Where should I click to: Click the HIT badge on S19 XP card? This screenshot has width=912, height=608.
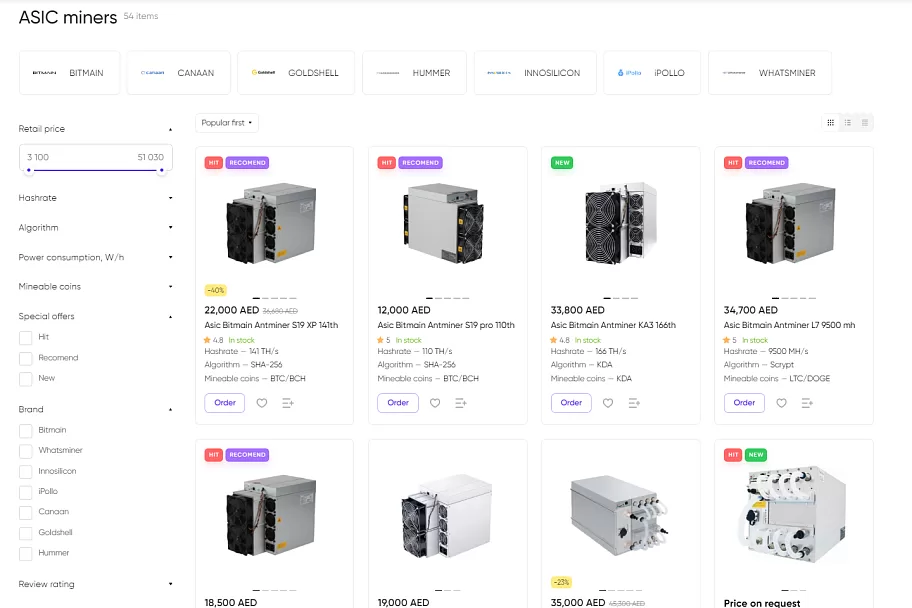(x=213, y=163)
